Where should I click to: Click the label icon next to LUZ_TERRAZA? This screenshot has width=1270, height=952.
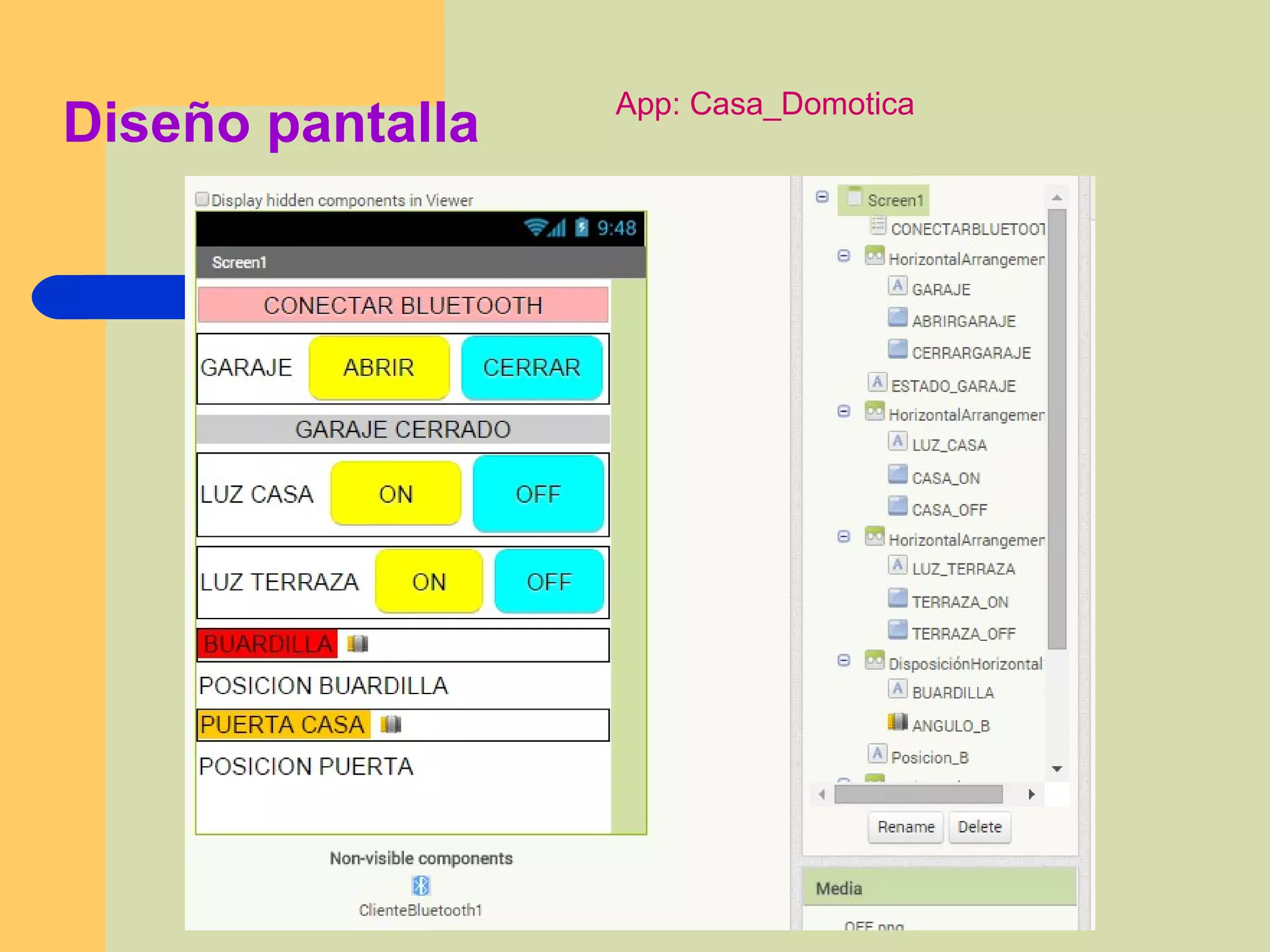tap(897, 565)
